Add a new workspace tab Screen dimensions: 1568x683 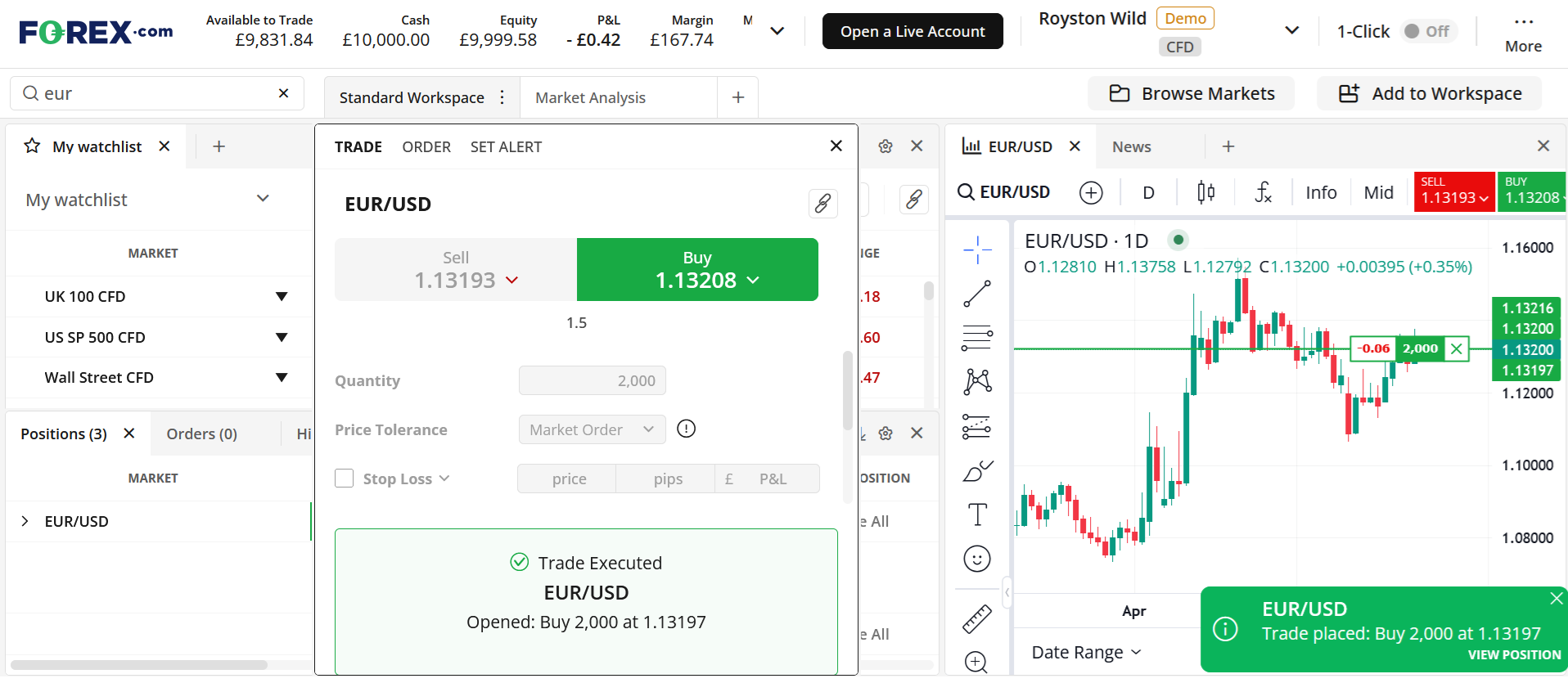[738, 97]
